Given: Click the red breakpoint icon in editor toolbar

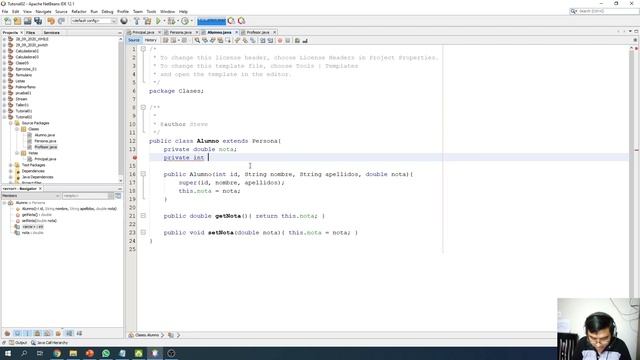Looking at the screenshot, I should [280, 40].
